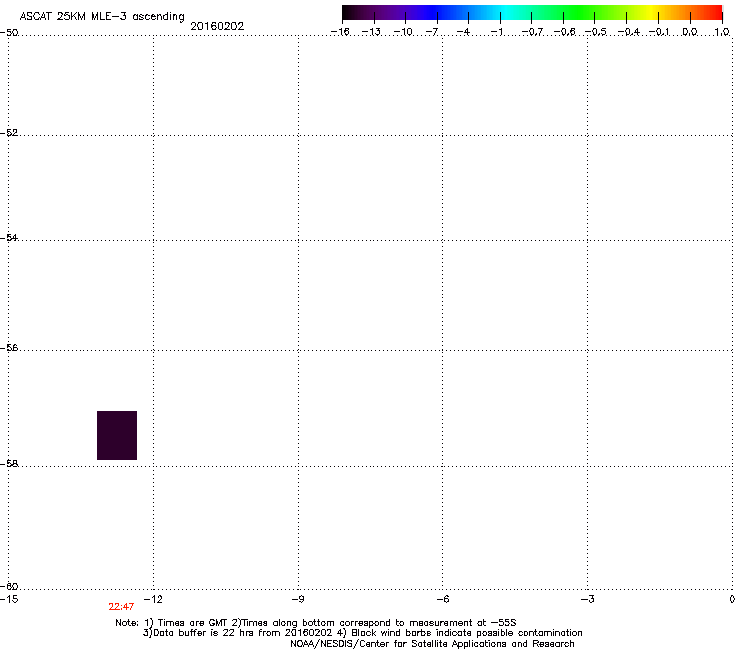This screenshot has height=650, width=740.
Task: Click the -50 latitude axis label
Action: [9, 33]
